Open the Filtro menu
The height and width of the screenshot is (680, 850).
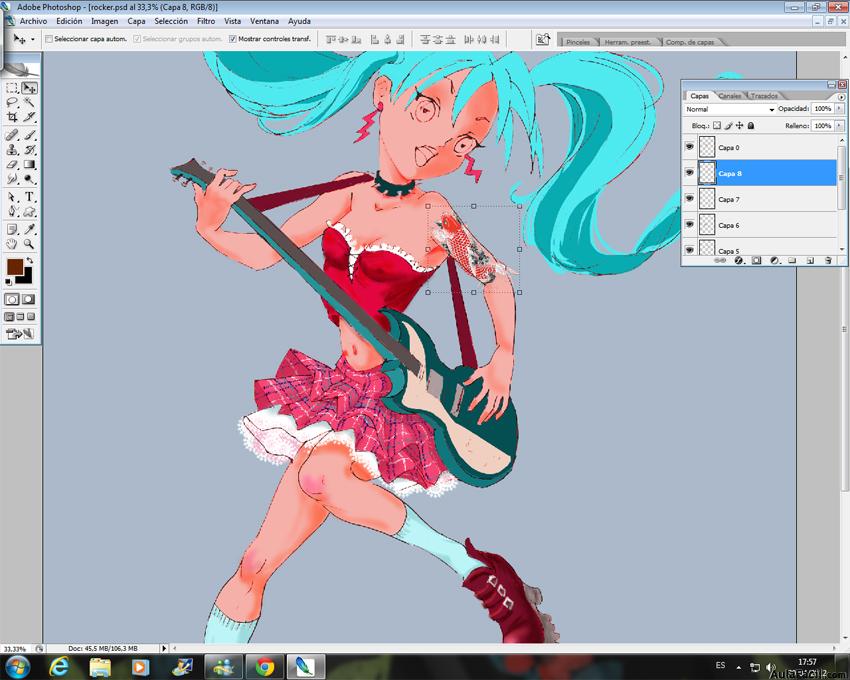pyautogui.click(x=206, y=21)
